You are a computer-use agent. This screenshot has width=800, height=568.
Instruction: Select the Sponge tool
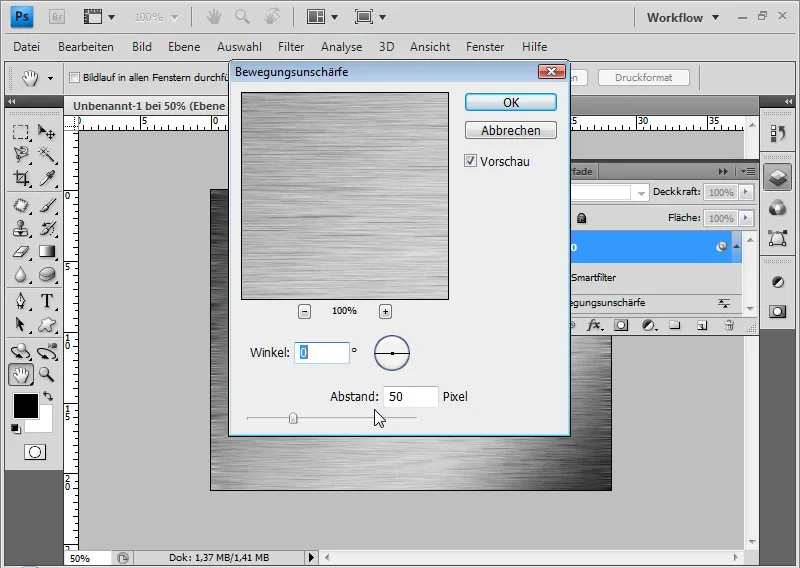[x=47, y=275]
